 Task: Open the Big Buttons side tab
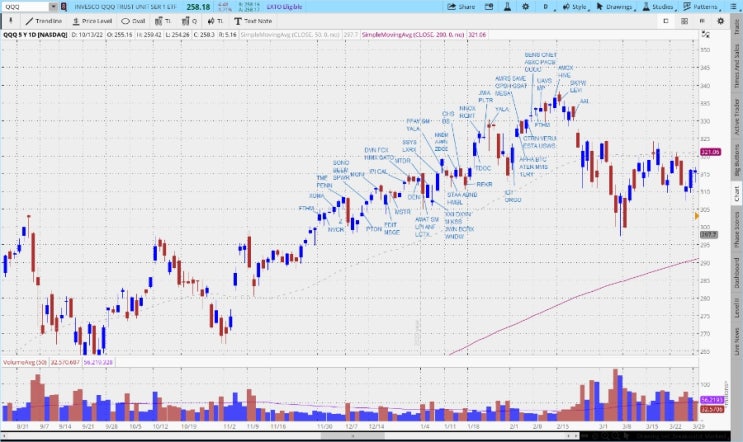[x=737, y=161]
